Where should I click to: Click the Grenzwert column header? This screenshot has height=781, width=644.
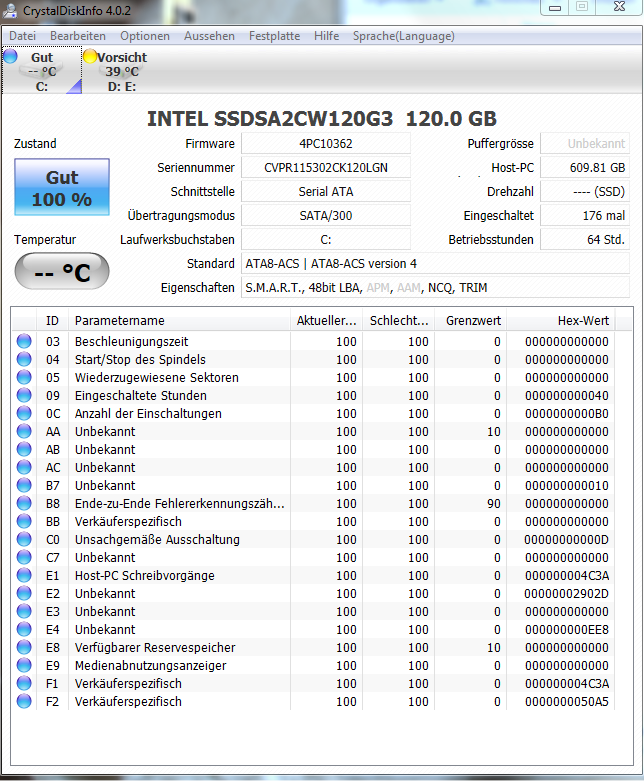coord(471,320)
